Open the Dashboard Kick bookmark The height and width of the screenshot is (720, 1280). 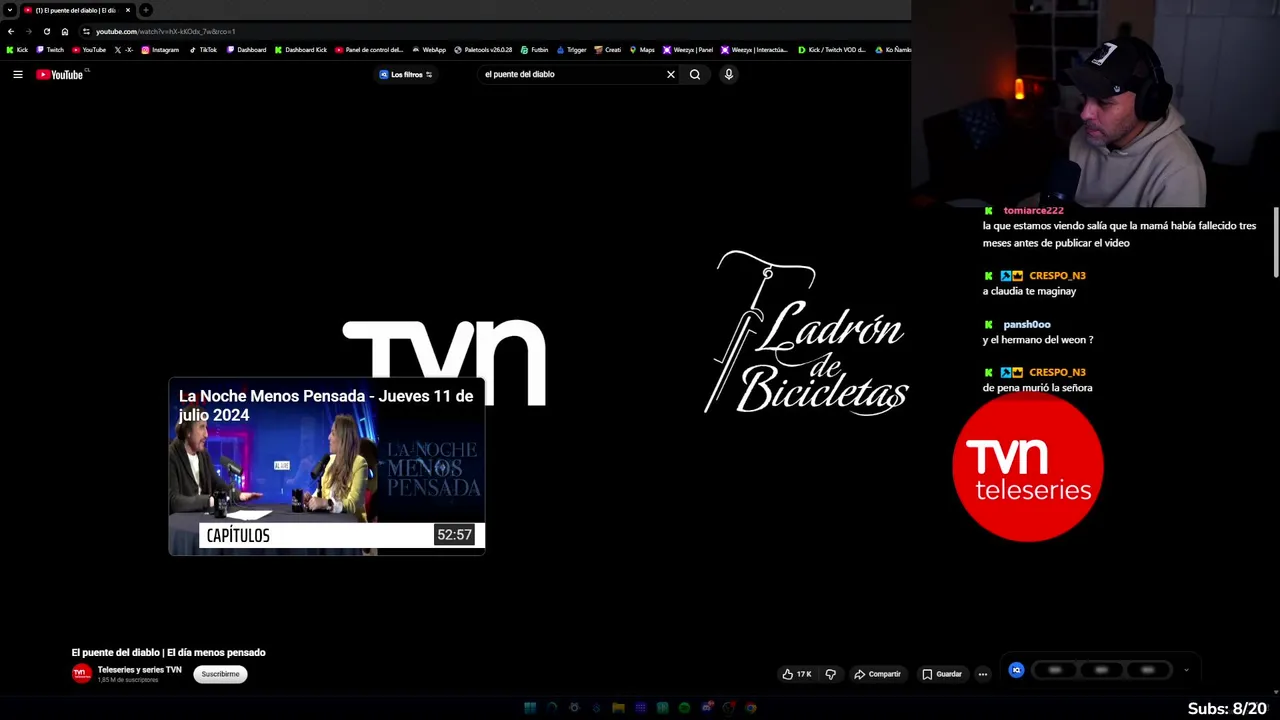pyautogui.click(x=300, y=49)
